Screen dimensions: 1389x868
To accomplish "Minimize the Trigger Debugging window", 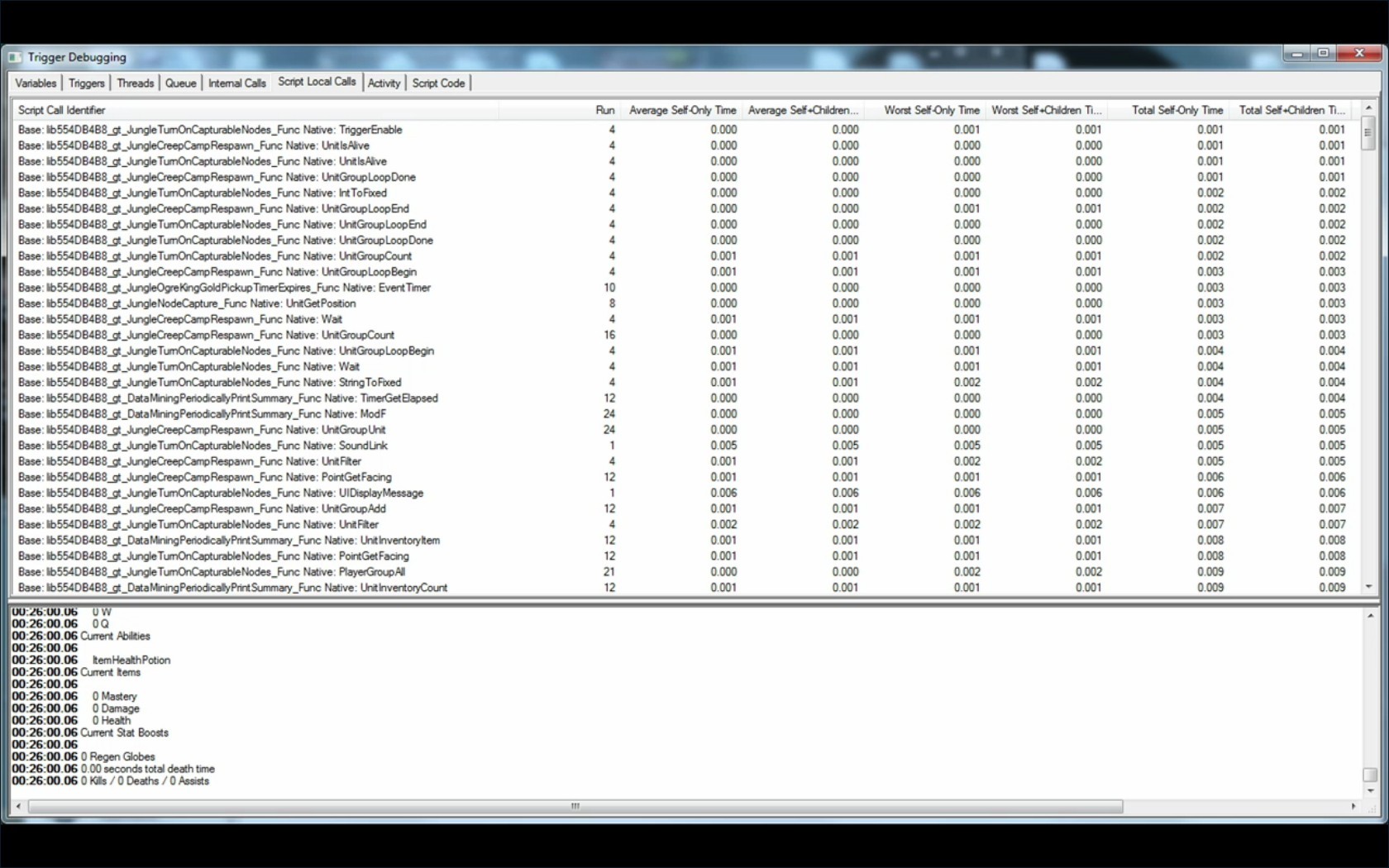I will (1296, 54).
